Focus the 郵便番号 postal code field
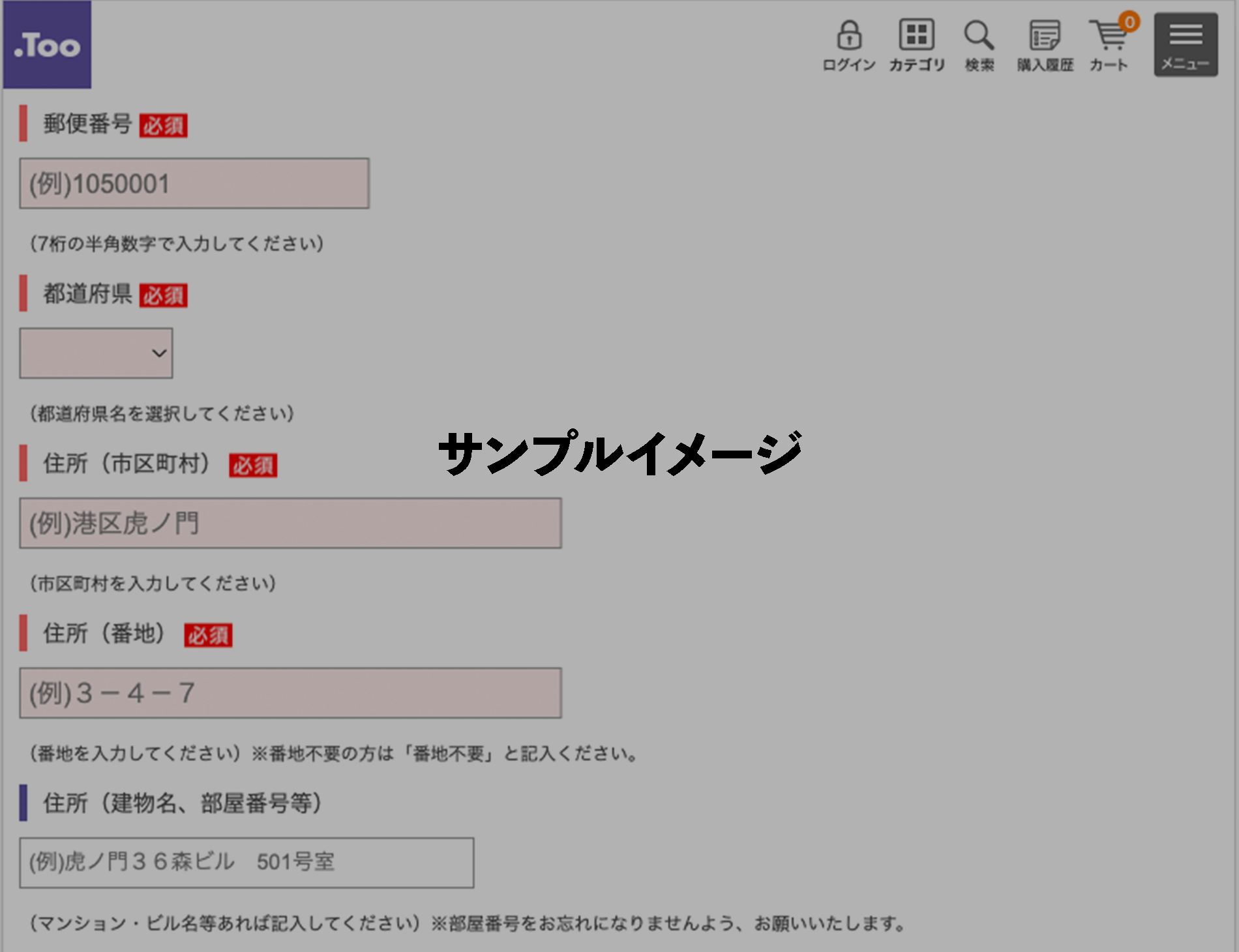The width and height of the screenshot is (1239, 952). tap(194, 184)
